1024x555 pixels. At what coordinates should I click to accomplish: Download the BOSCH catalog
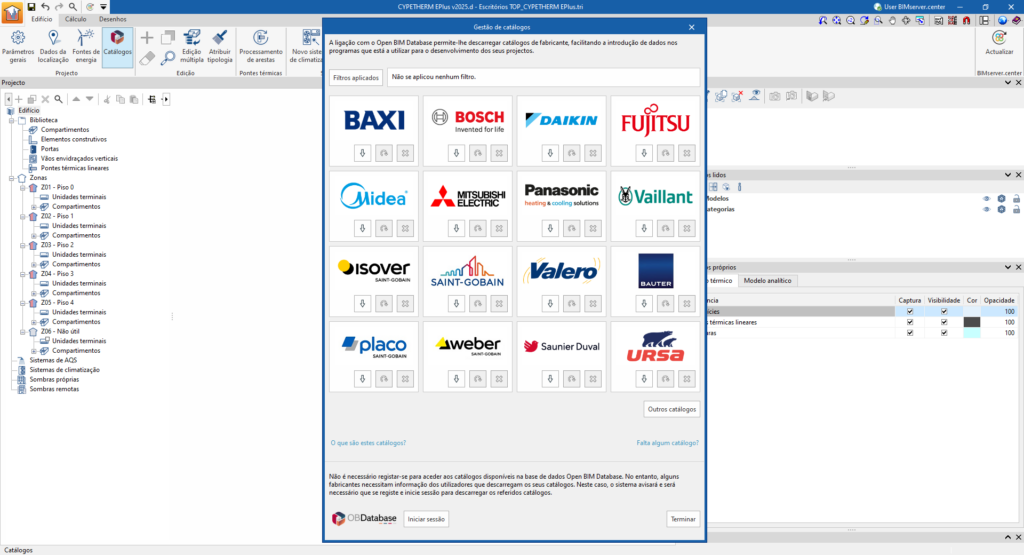click(456, 153)
